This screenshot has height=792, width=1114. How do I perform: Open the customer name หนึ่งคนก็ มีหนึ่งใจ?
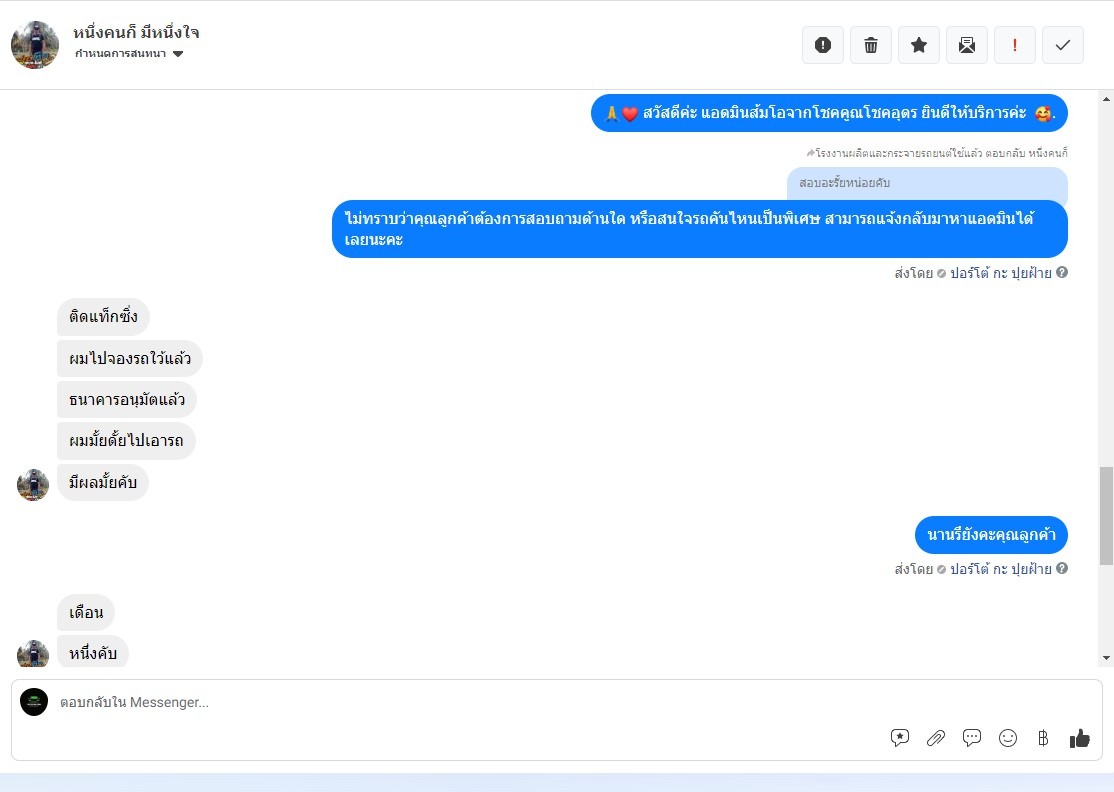click(x=136, y=33)
